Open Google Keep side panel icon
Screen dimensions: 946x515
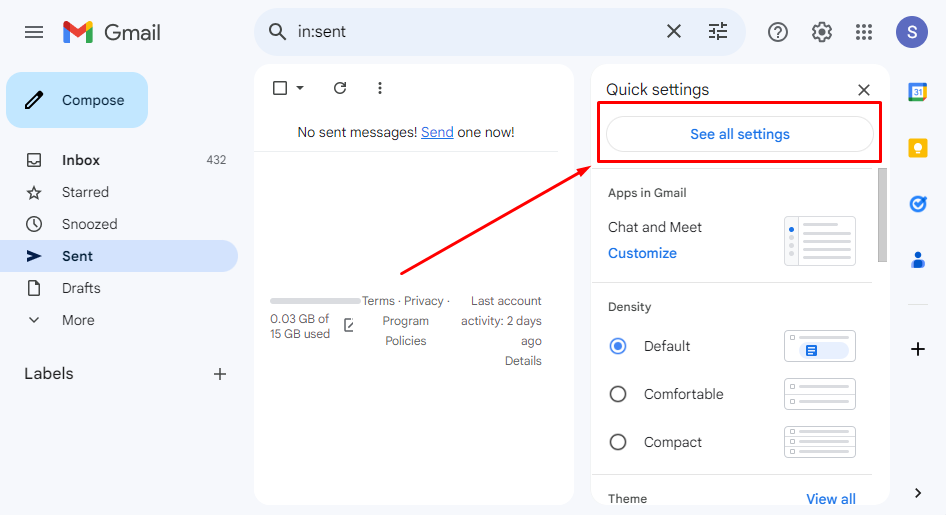click(918, 148)
